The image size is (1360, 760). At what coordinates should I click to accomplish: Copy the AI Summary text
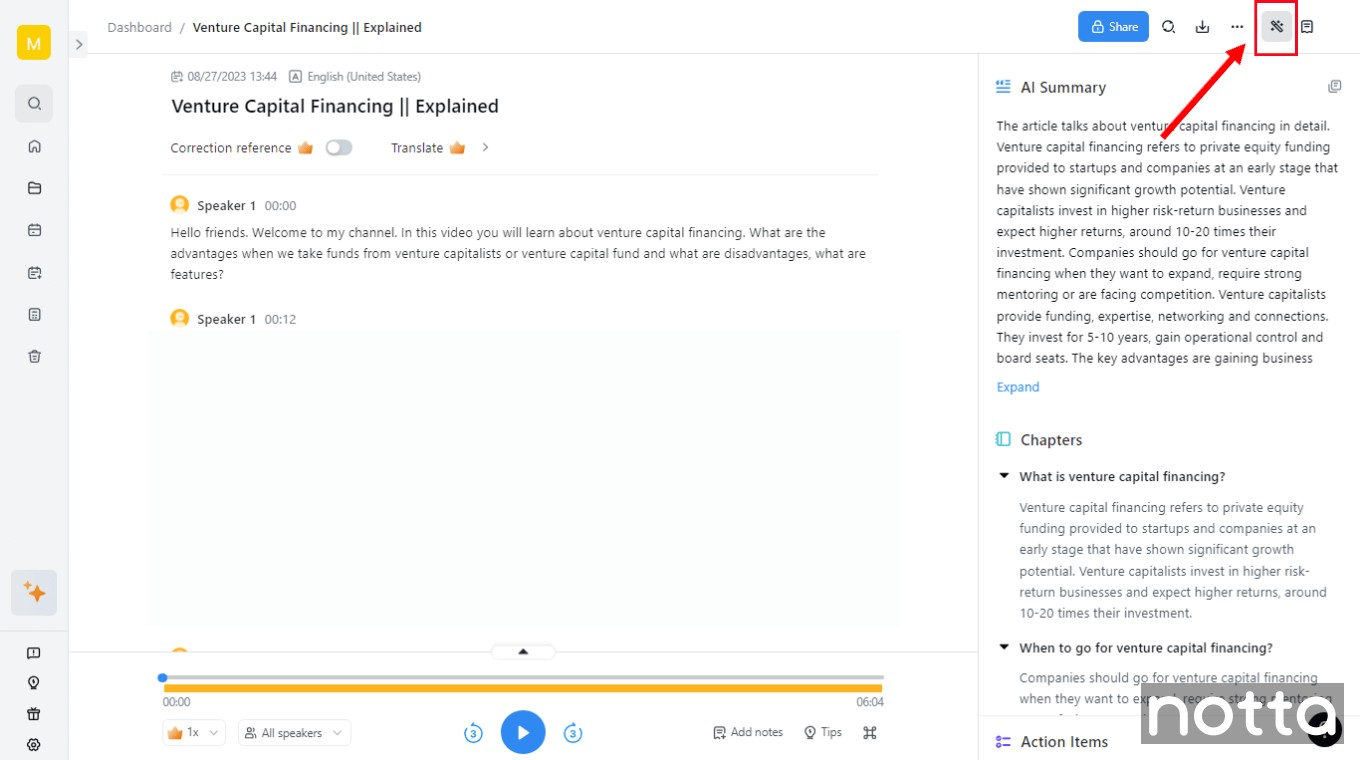1334,86
